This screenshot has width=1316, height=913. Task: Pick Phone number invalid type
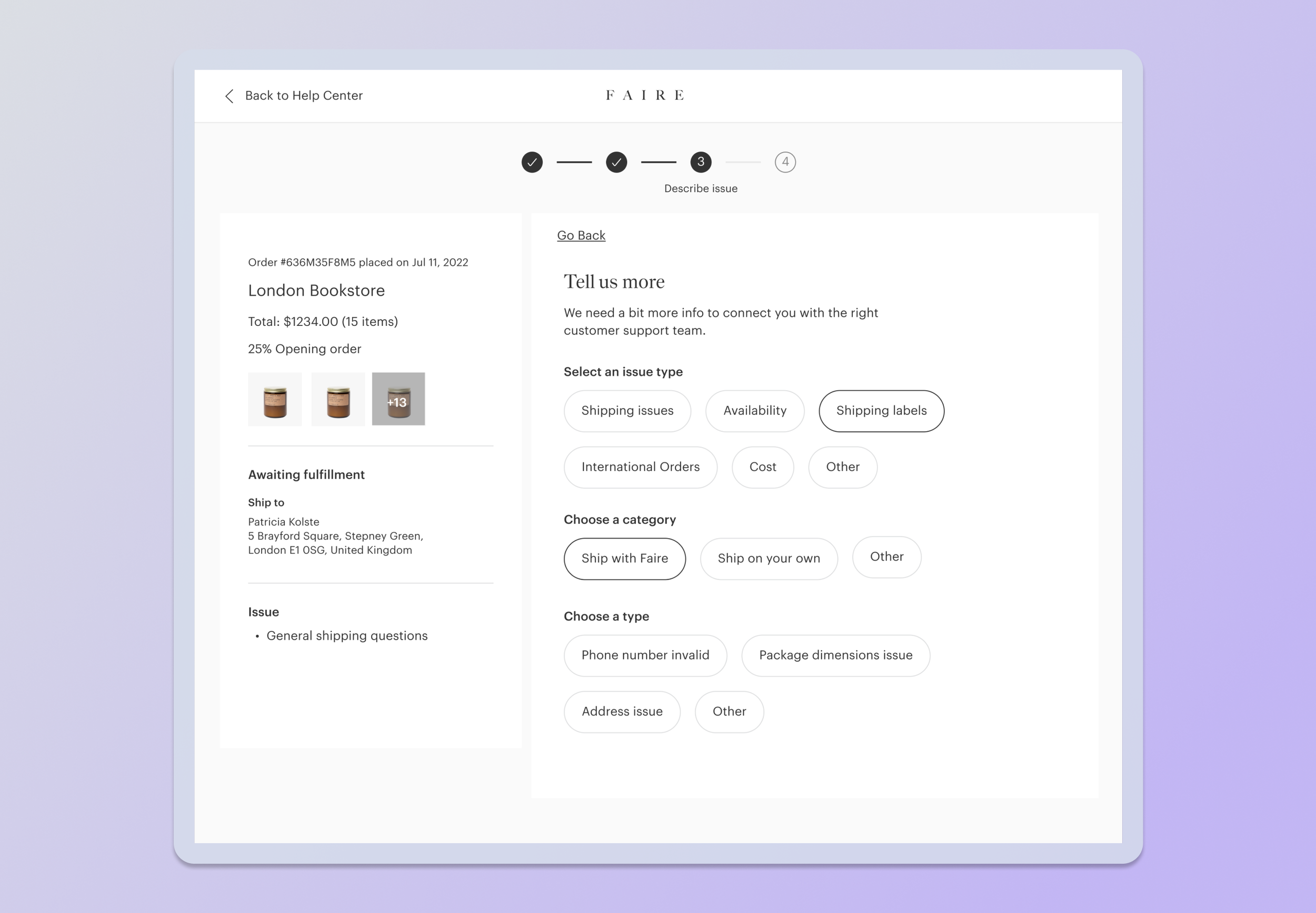click(644, 656)
